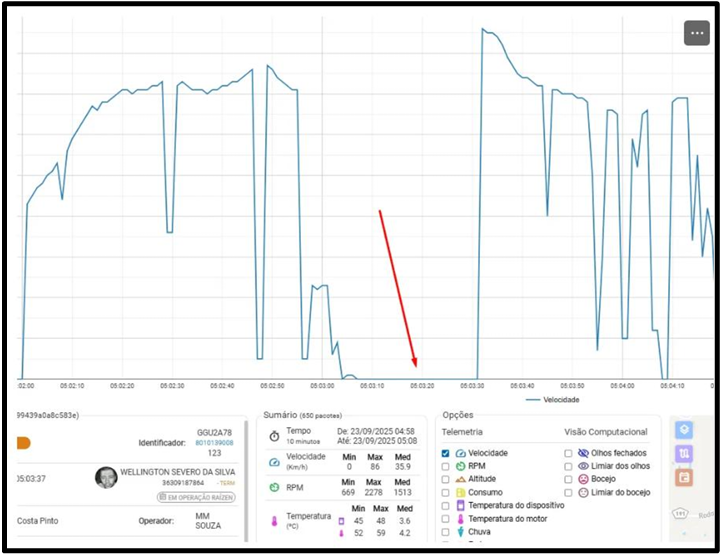Uncheck the Velocidade telemetry checkbox

(x=446, y=453)
